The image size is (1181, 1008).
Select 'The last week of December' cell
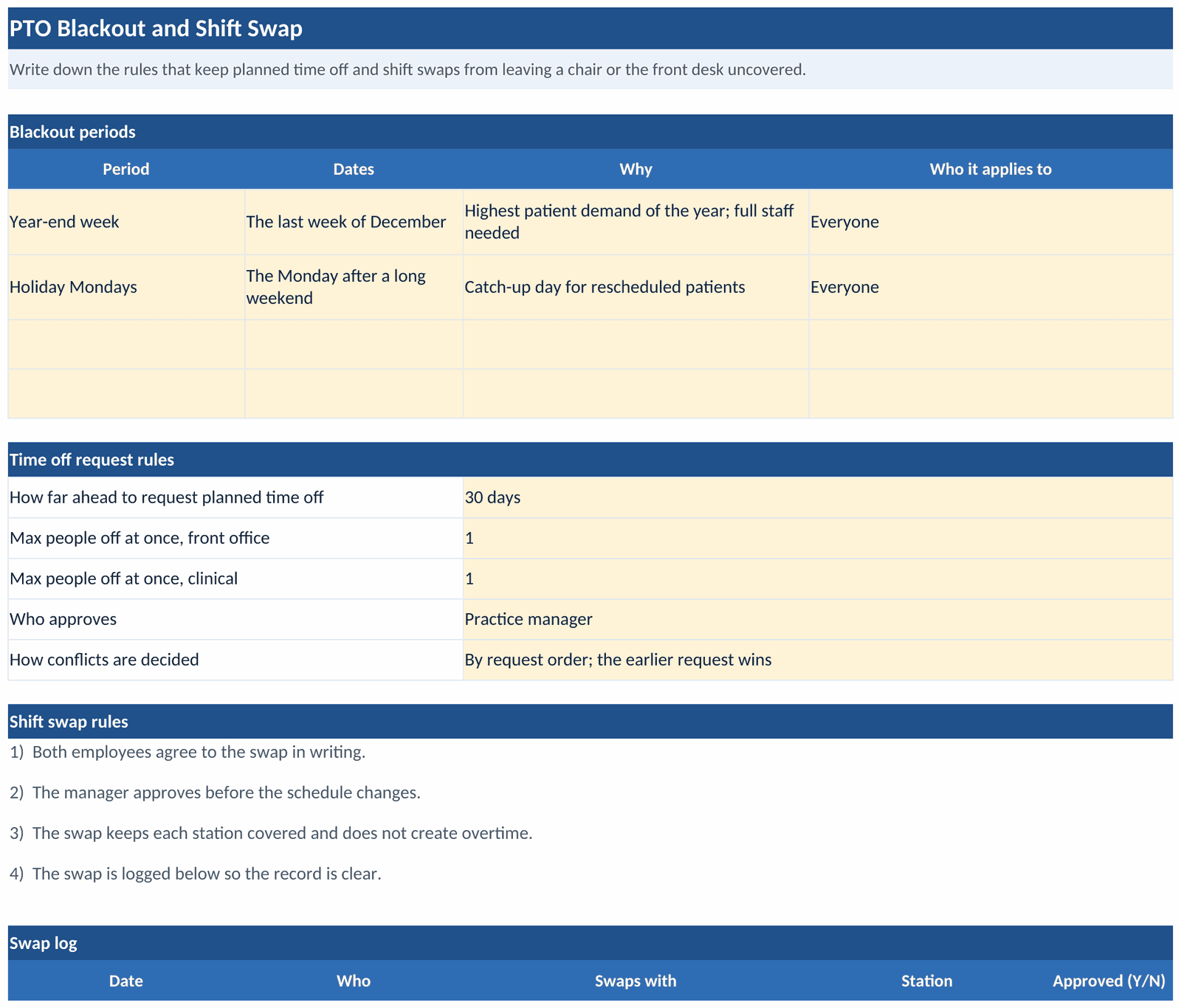click(354, 222)
